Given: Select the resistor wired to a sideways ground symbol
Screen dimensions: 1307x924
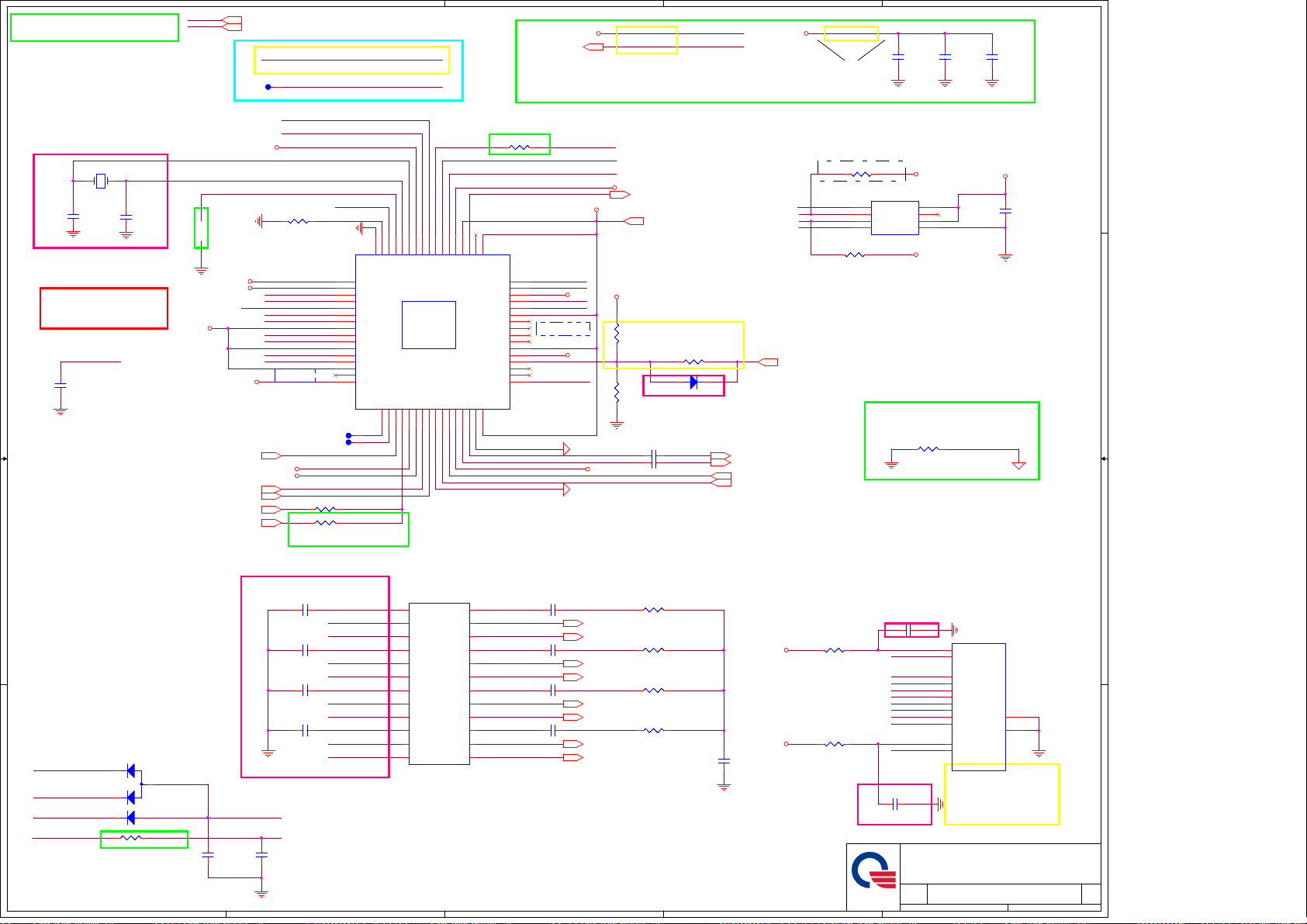Looking at the screenshot, I should click(298, 221).
